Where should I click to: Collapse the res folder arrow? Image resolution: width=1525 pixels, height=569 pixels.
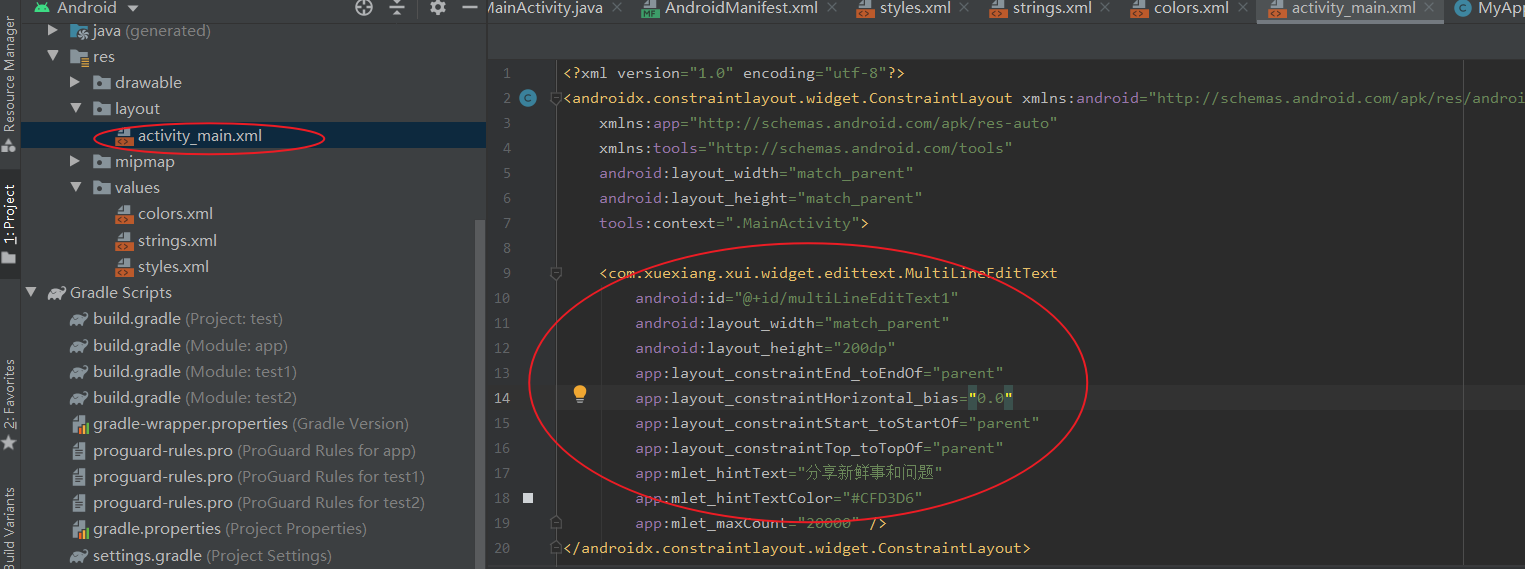[53, 57]
